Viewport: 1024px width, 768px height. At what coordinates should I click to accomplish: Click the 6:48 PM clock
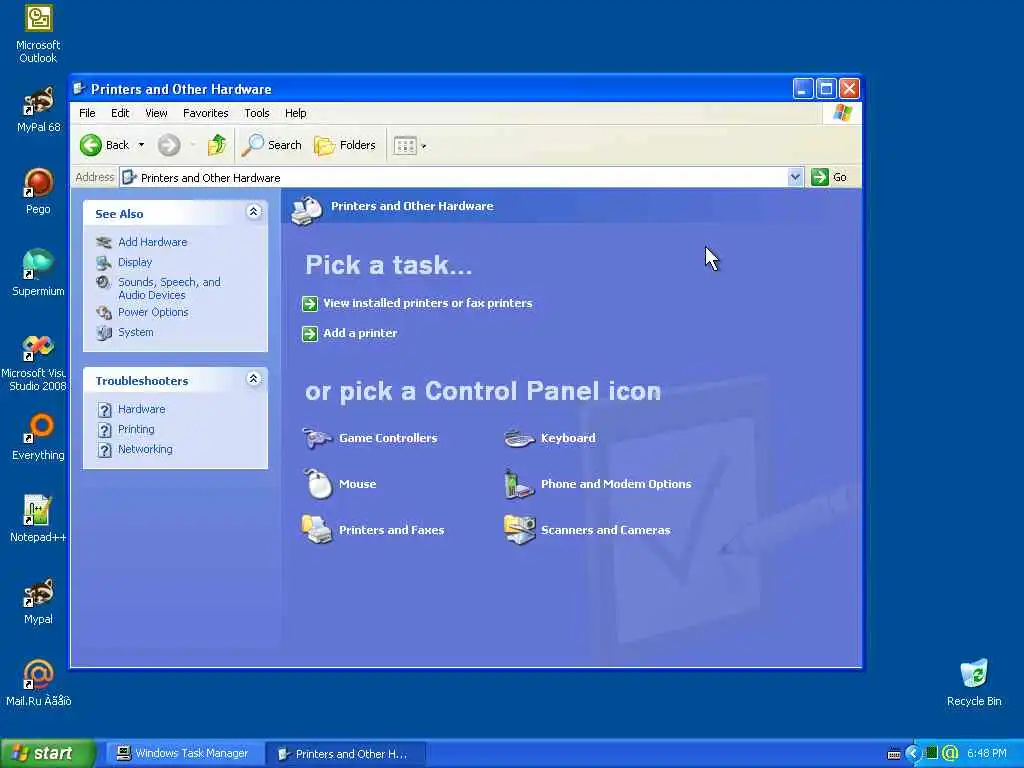click(987, 754)
